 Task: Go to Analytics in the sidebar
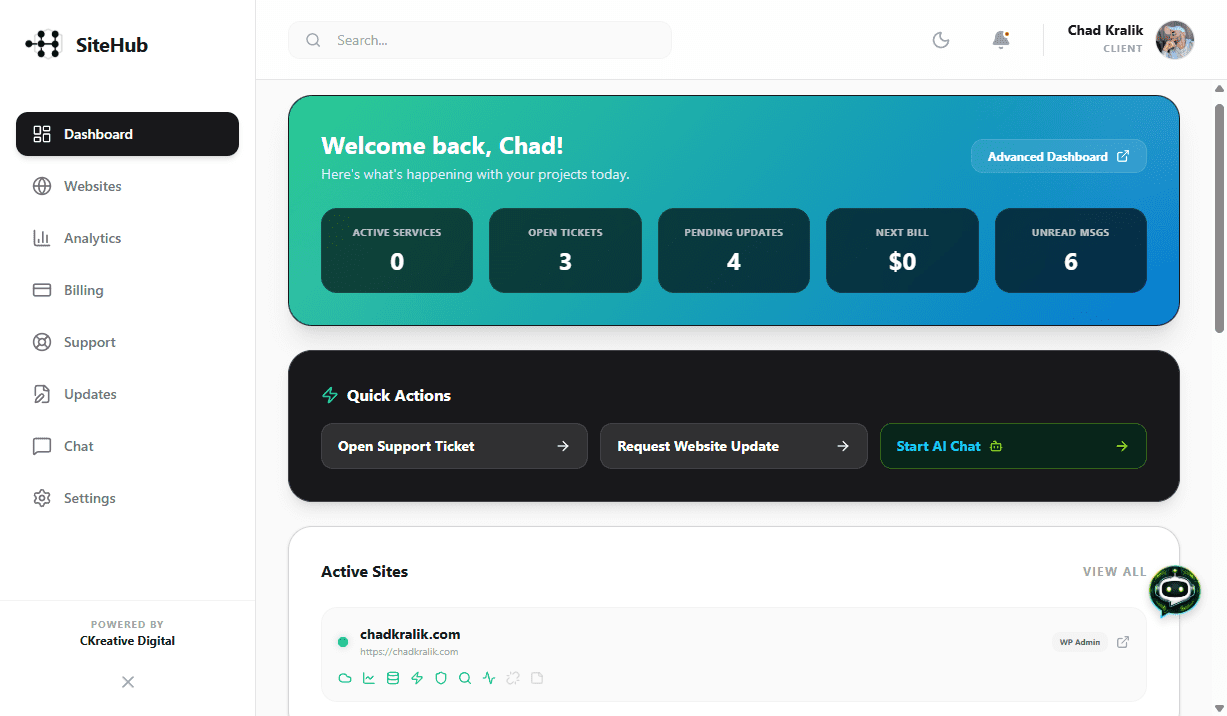[92, 238]
